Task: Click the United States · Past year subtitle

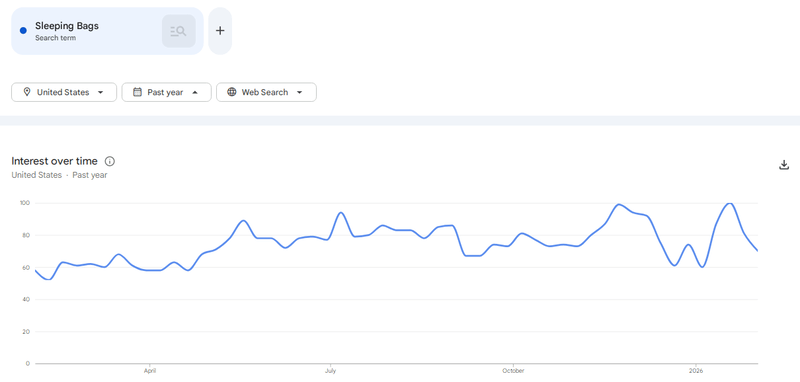Action: [59, 175]
